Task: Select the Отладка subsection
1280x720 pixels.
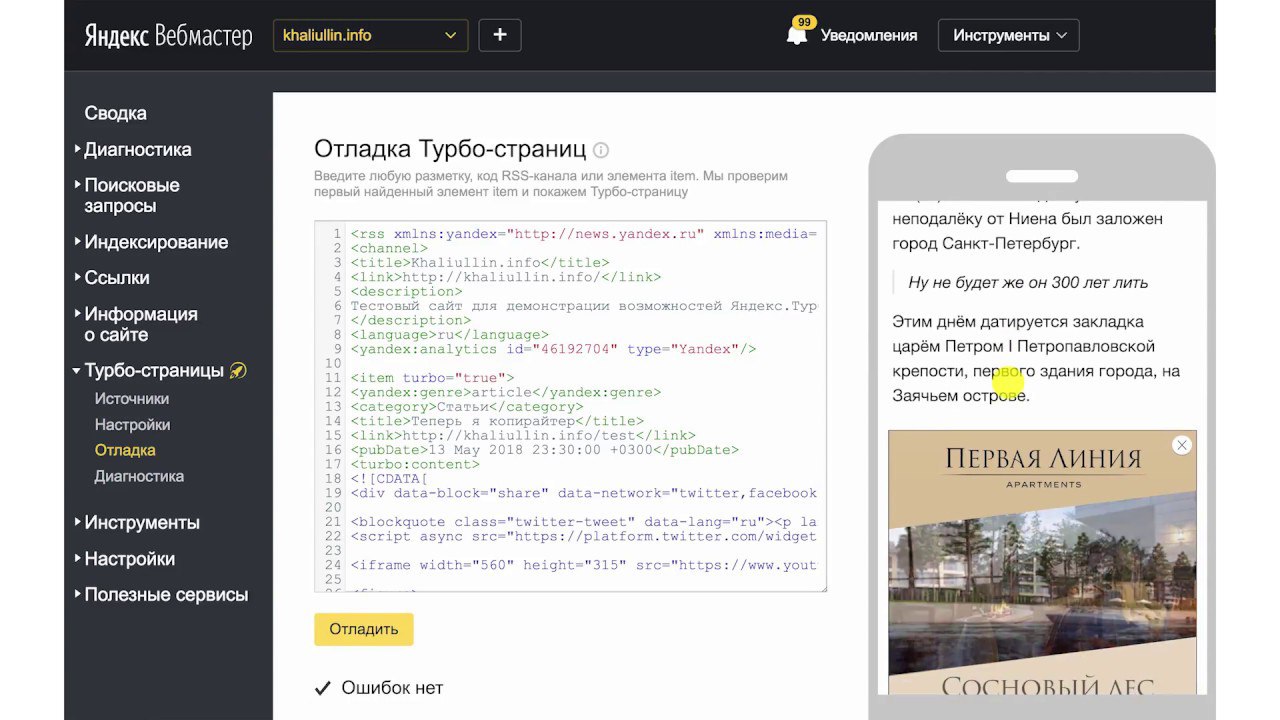Action: (125, 450)
